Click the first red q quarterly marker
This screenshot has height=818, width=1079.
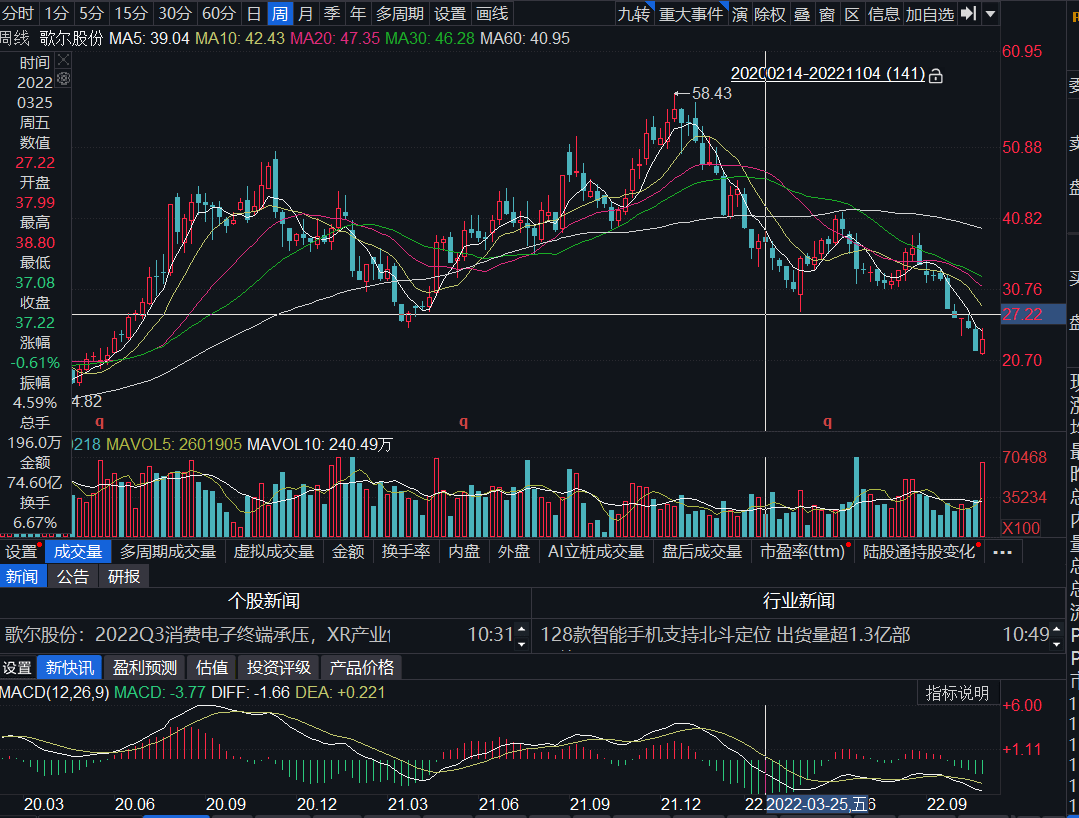[x=100, y=422]
